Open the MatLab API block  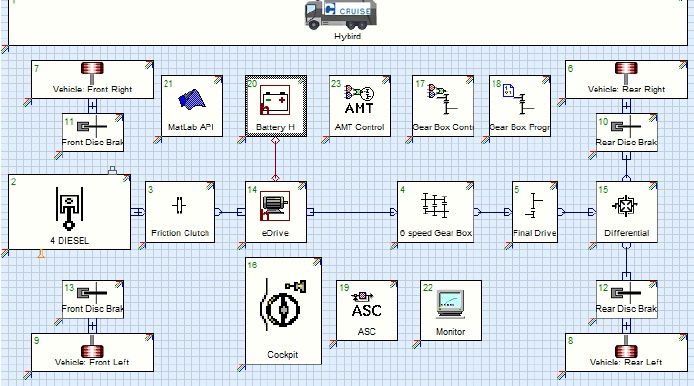pos(192,106)
